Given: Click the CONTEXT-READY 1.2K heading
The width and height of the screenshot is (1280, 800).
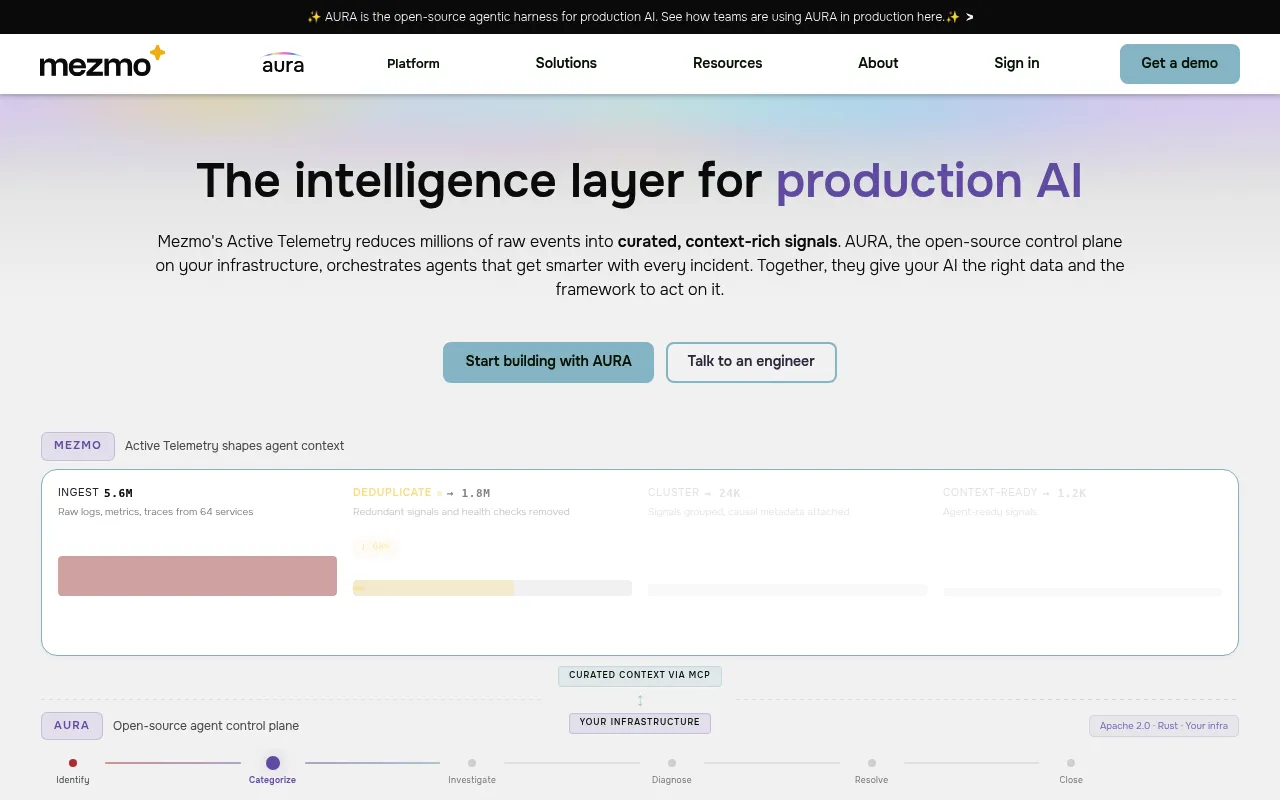Looking at the screenshot, I should [x=1015, y=492].
